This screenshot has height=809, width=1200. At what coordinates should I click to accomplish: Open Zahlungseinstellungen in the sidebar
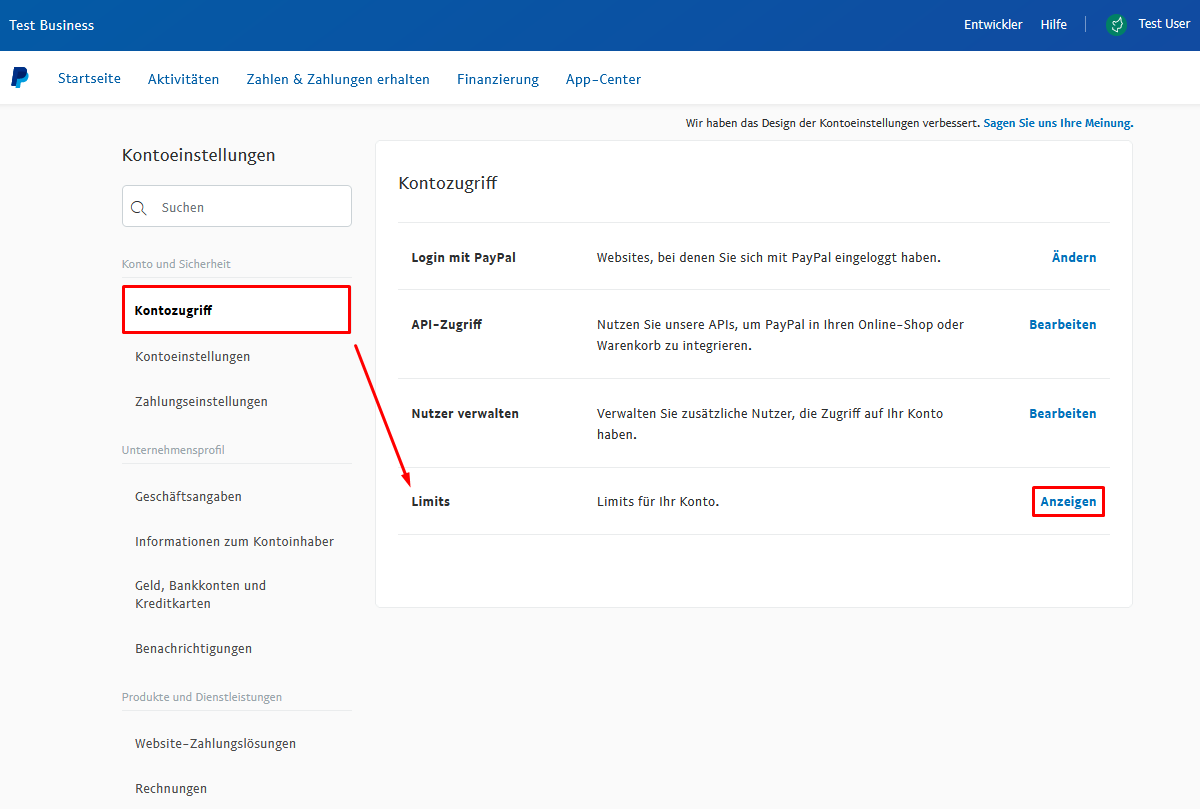tap(201, 402)
